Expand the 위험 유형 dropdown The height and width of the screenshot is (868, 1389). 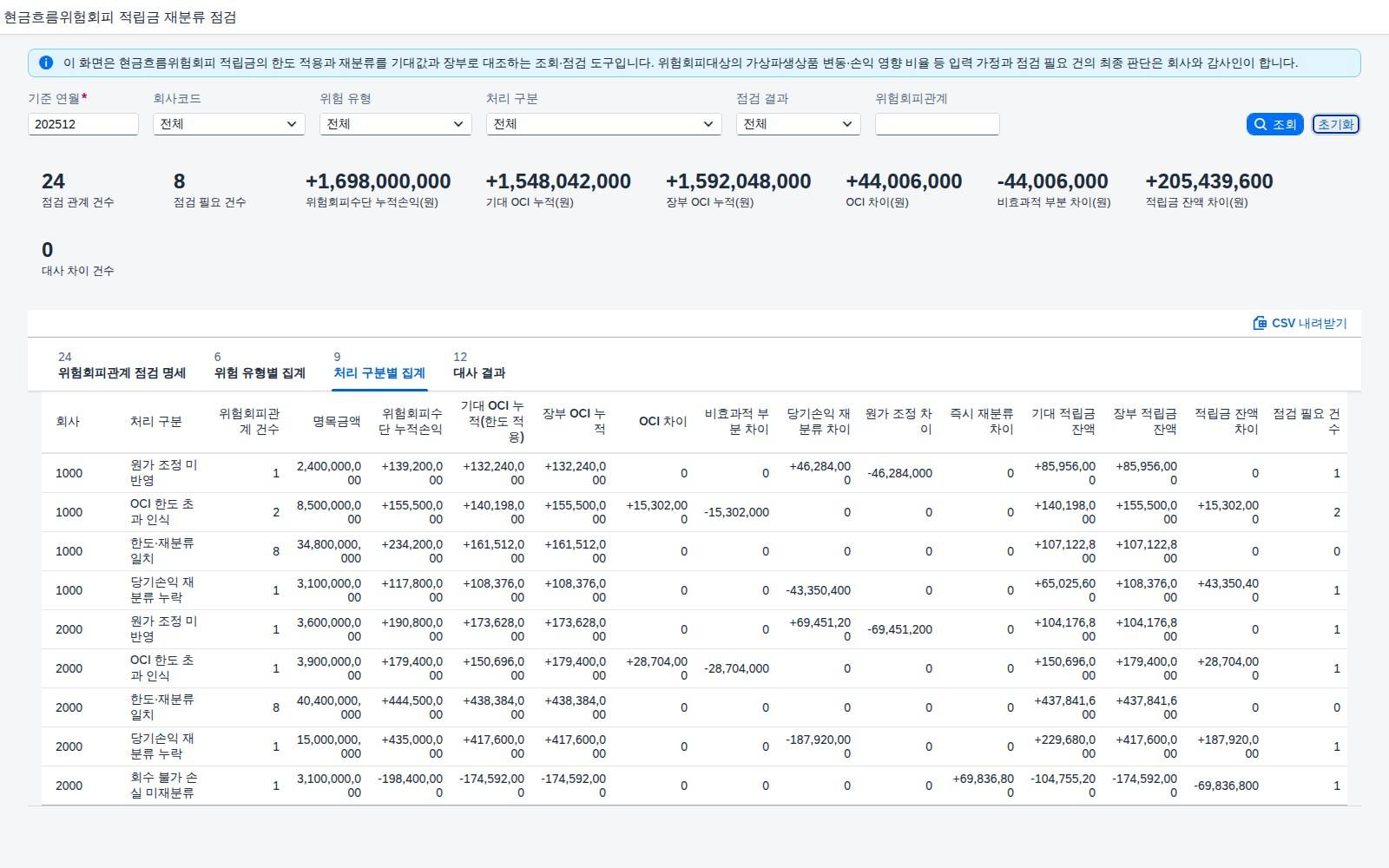click(396, 124)
